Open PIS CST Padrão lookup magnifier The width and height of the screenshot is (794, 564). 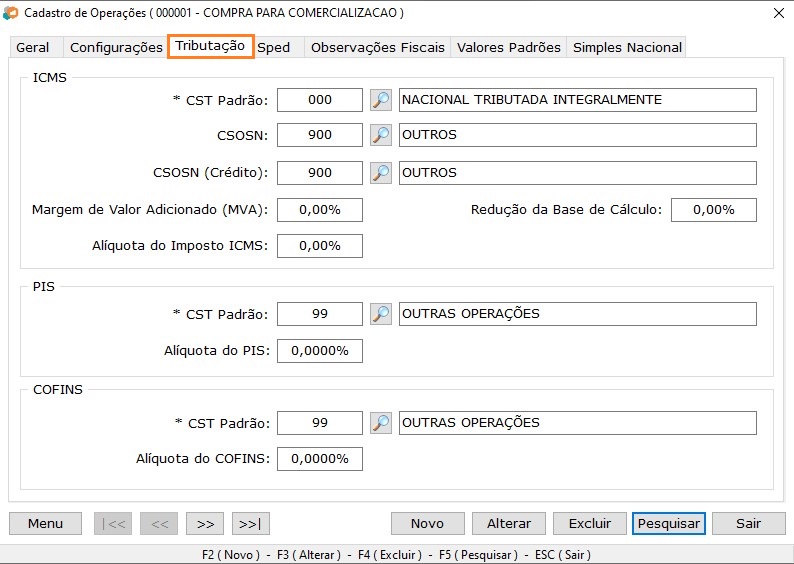381,314
